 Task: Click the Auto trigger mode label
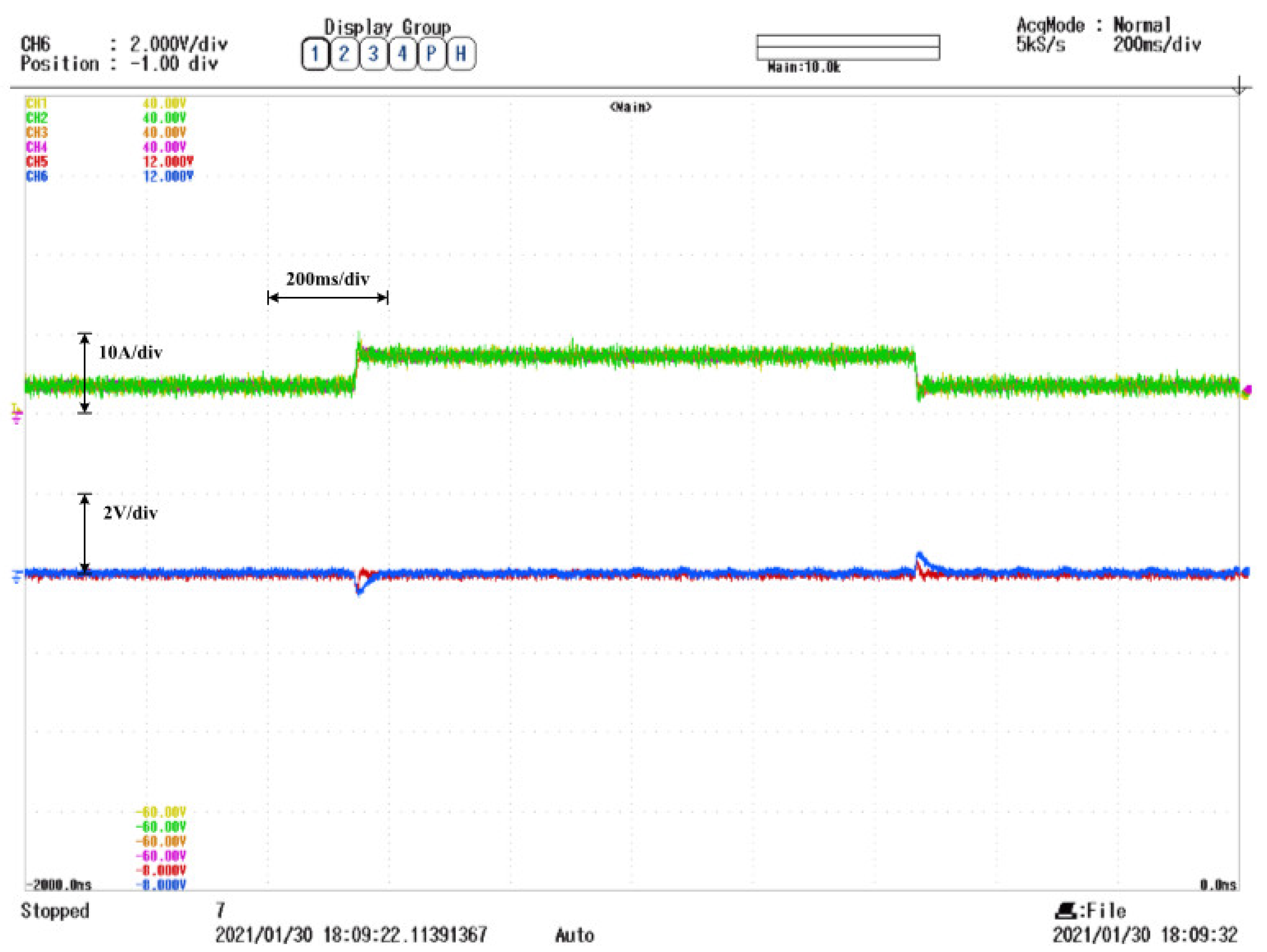pos(574,936)
